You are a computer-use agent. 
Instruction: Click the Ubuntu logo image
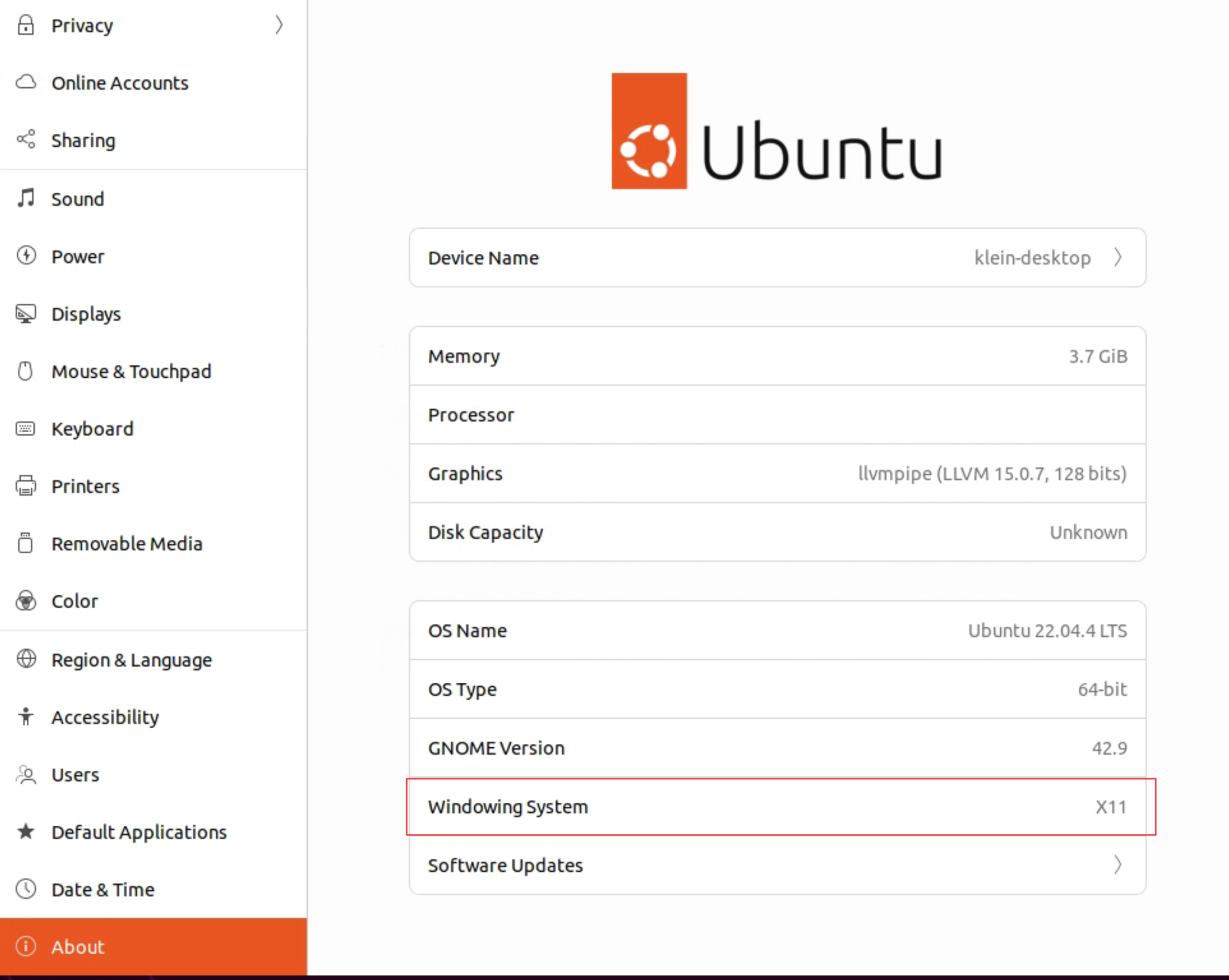(x=777, y=131)
